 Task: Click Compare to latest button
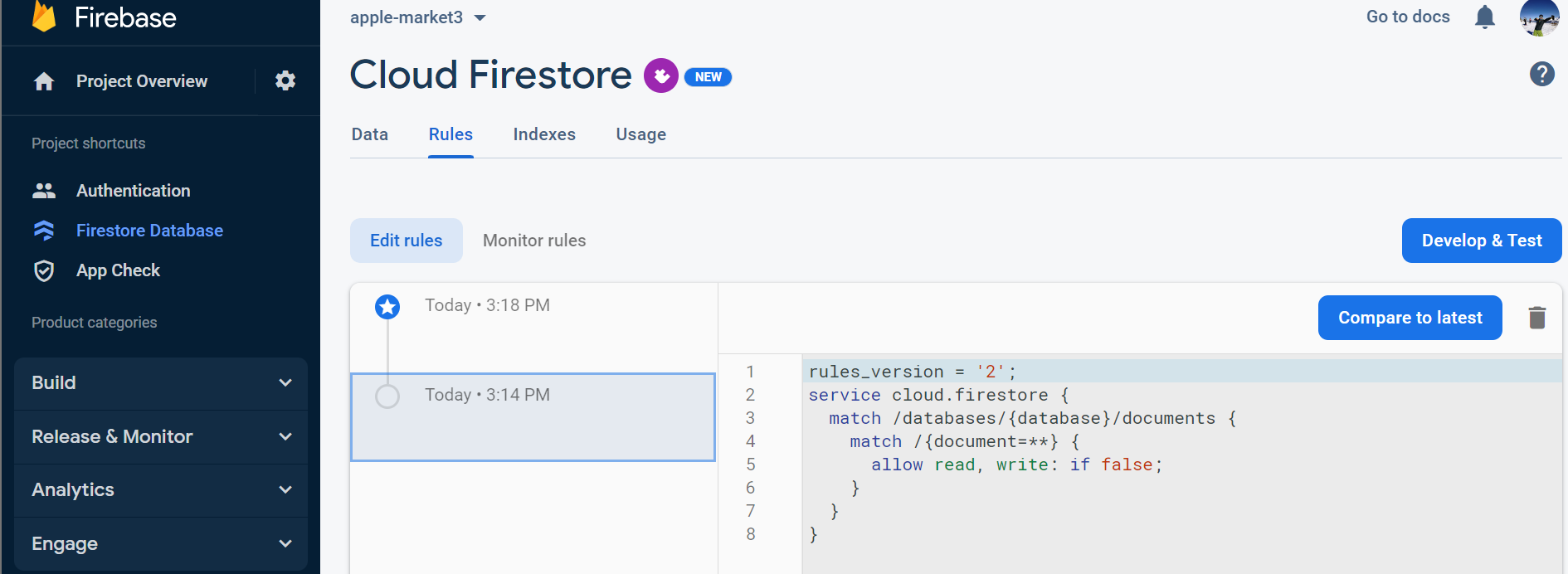(x=1410, y=318)
